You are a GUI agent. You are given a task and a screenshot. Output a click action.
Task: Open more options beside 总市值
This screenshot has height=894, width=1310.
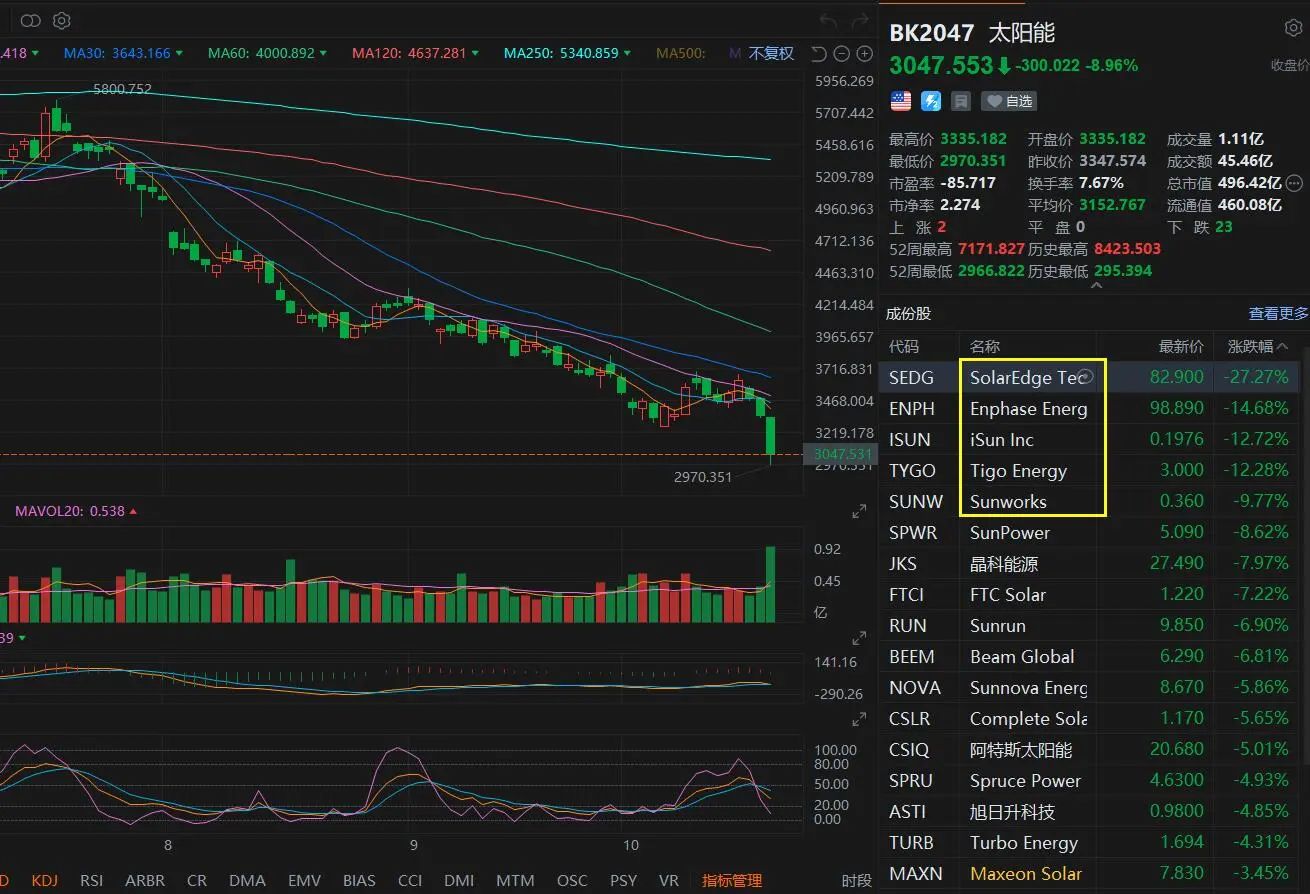[1294, 183]
